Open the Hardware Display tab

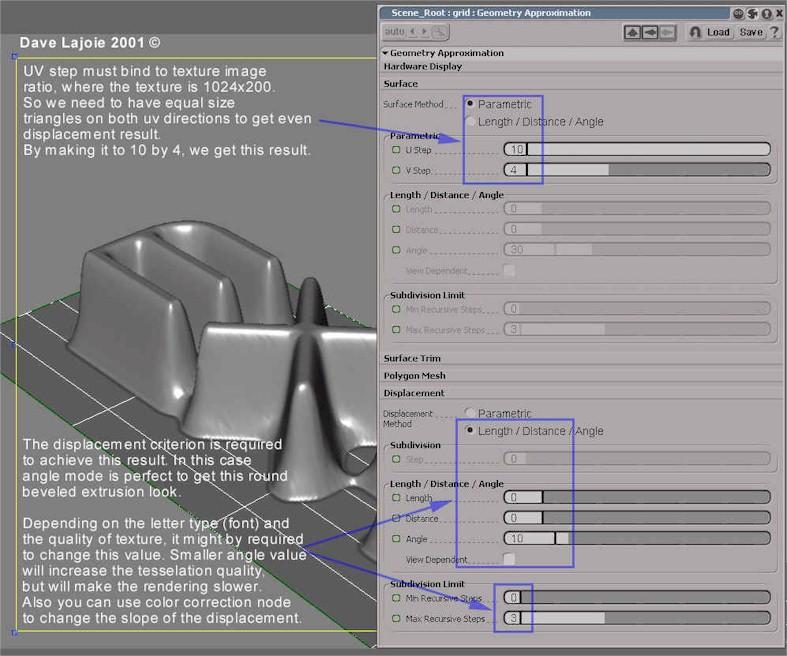pyautogui.click(x=422, y=66)
